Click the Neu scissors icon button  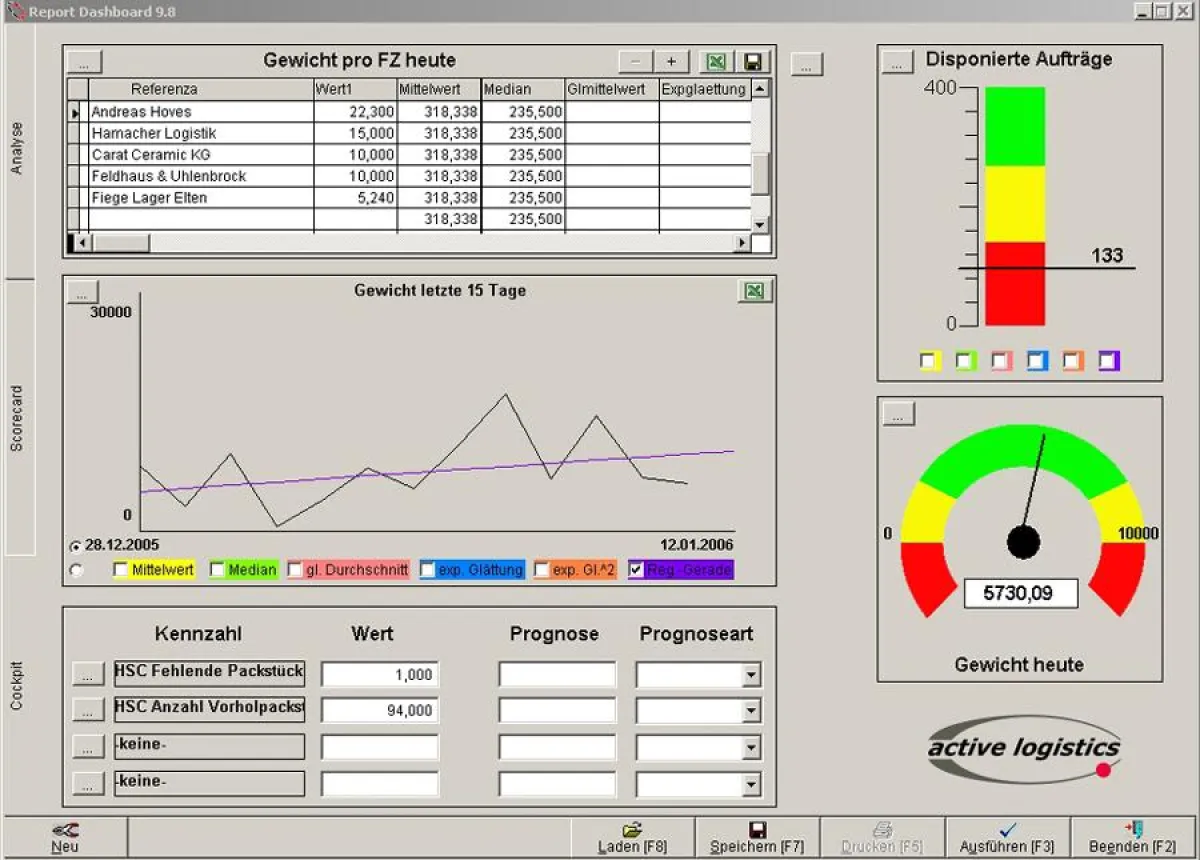[x=65, y=837]
